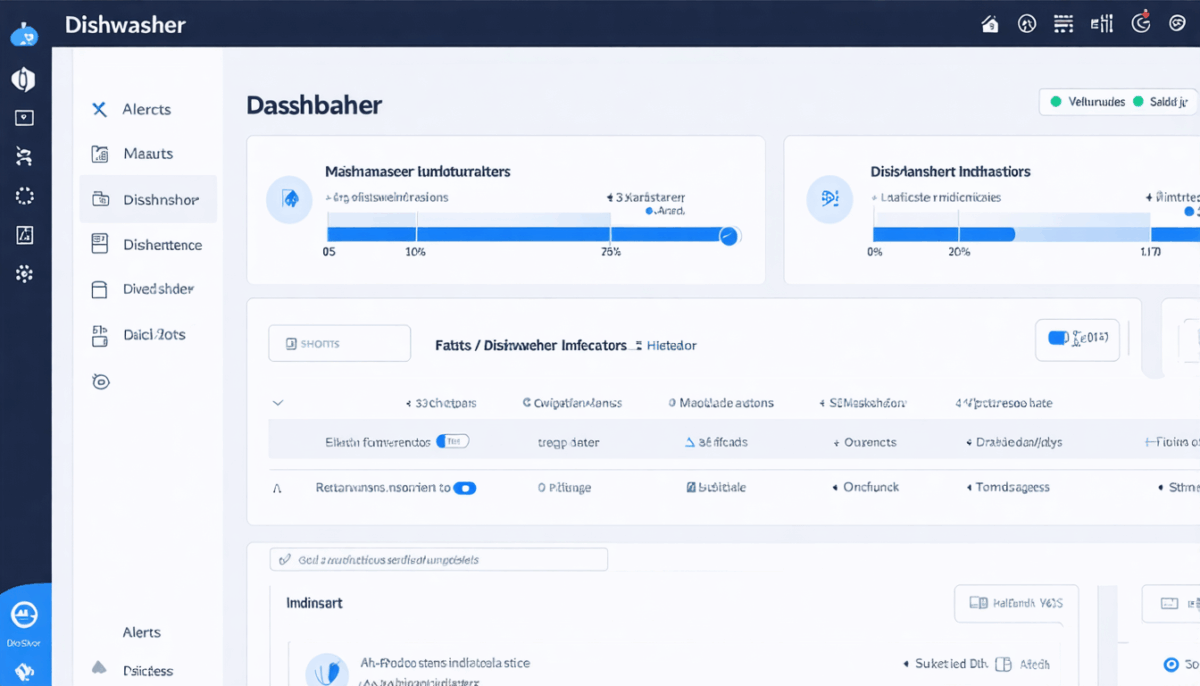
Task: Open Alerts at the sidebar bottom
Action: (141, 632)
